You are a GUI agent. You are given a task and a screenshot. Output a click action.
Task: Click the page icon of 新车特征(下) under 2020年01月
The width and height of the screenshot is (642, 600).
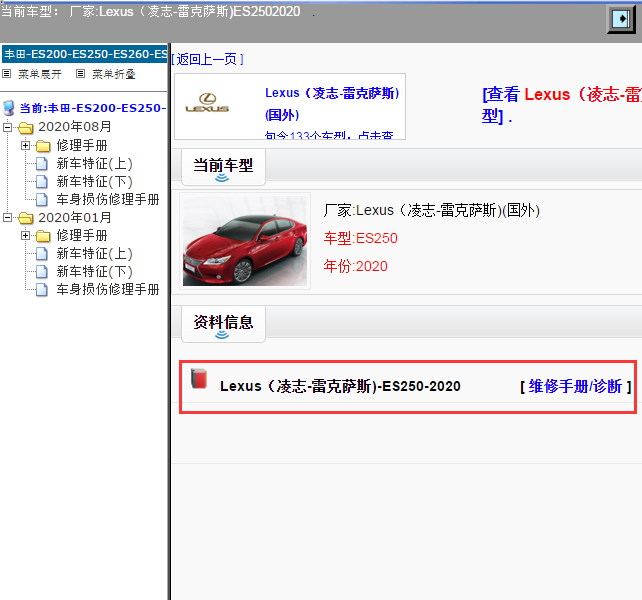tap(41, 272)
